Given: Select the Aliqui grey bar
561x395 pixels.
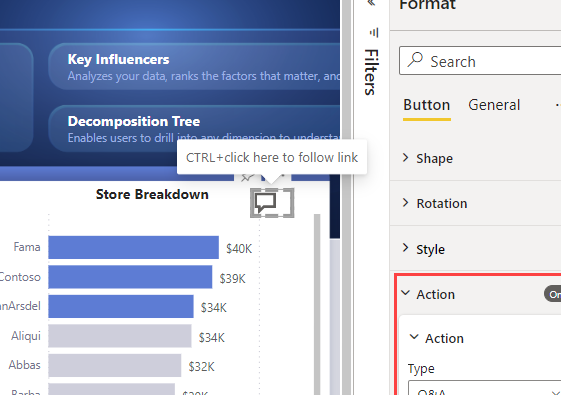Looking at the screenshot, I should click(x=120, y=336).
